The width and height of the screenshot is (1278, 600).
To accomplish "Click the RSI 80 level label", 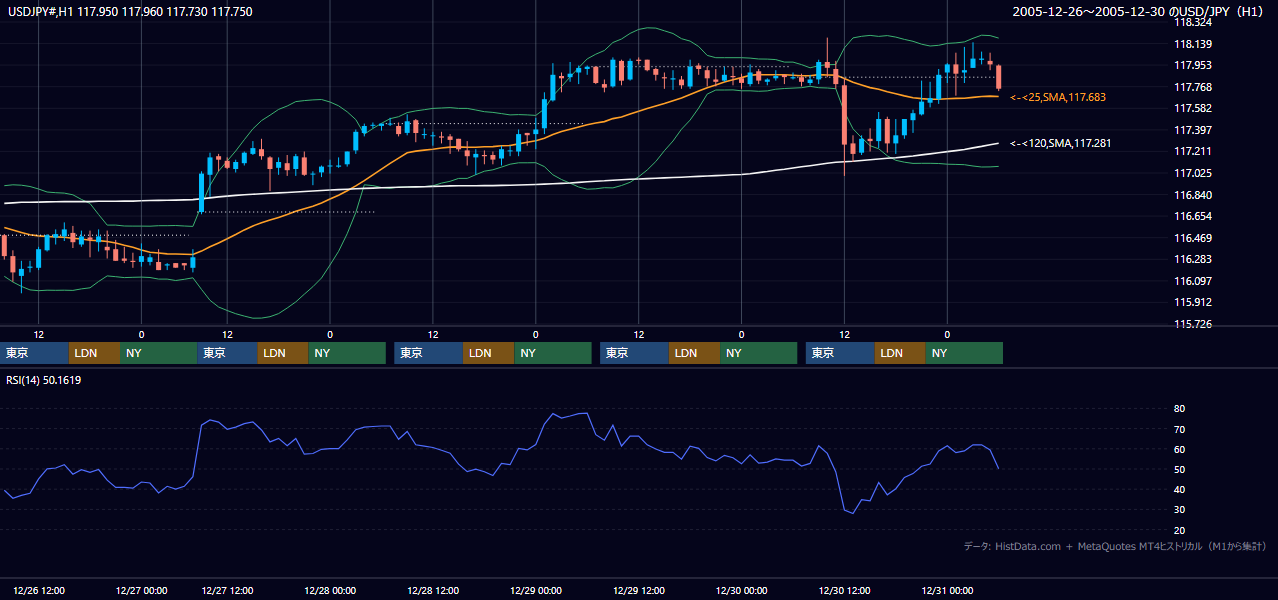I will 1179,409.
